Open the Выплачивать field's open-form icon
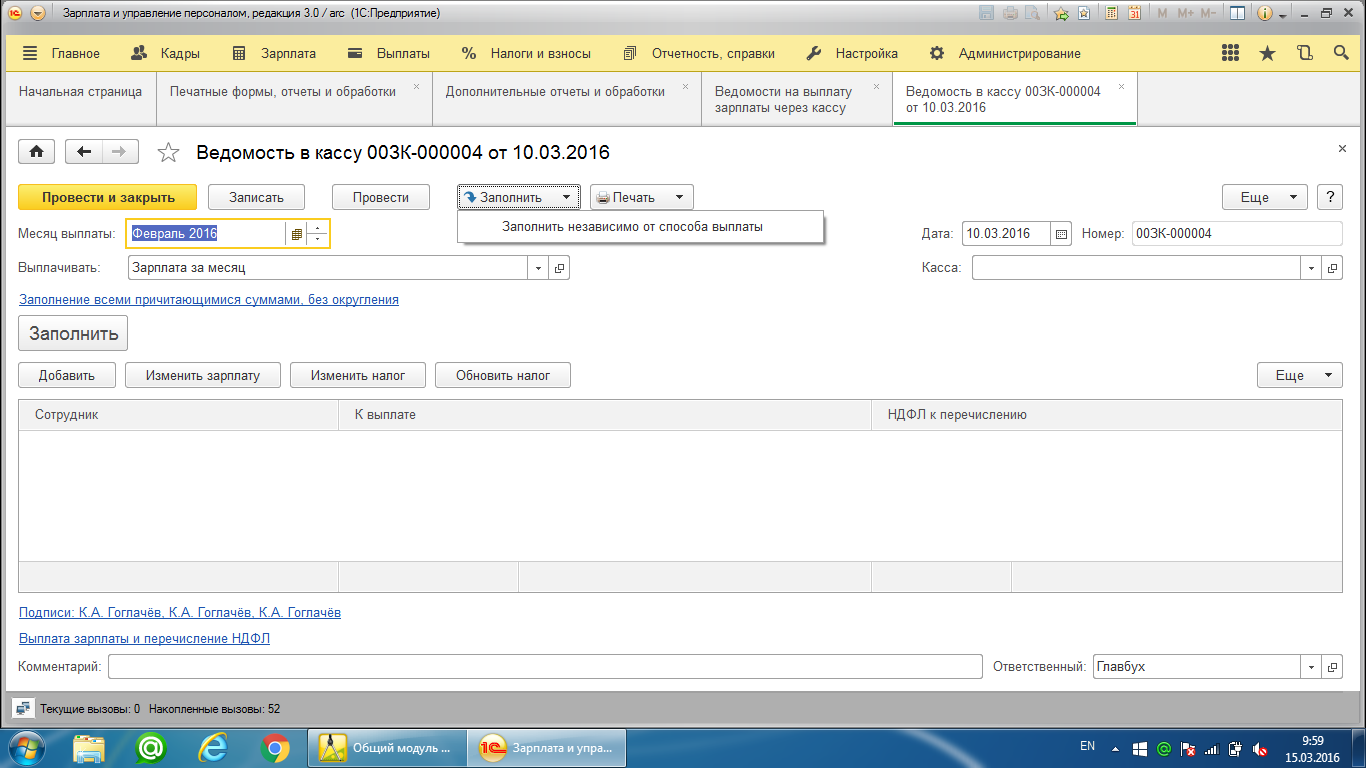The height and width of the screenshot is (768, 1366). [x=560, y=268]
